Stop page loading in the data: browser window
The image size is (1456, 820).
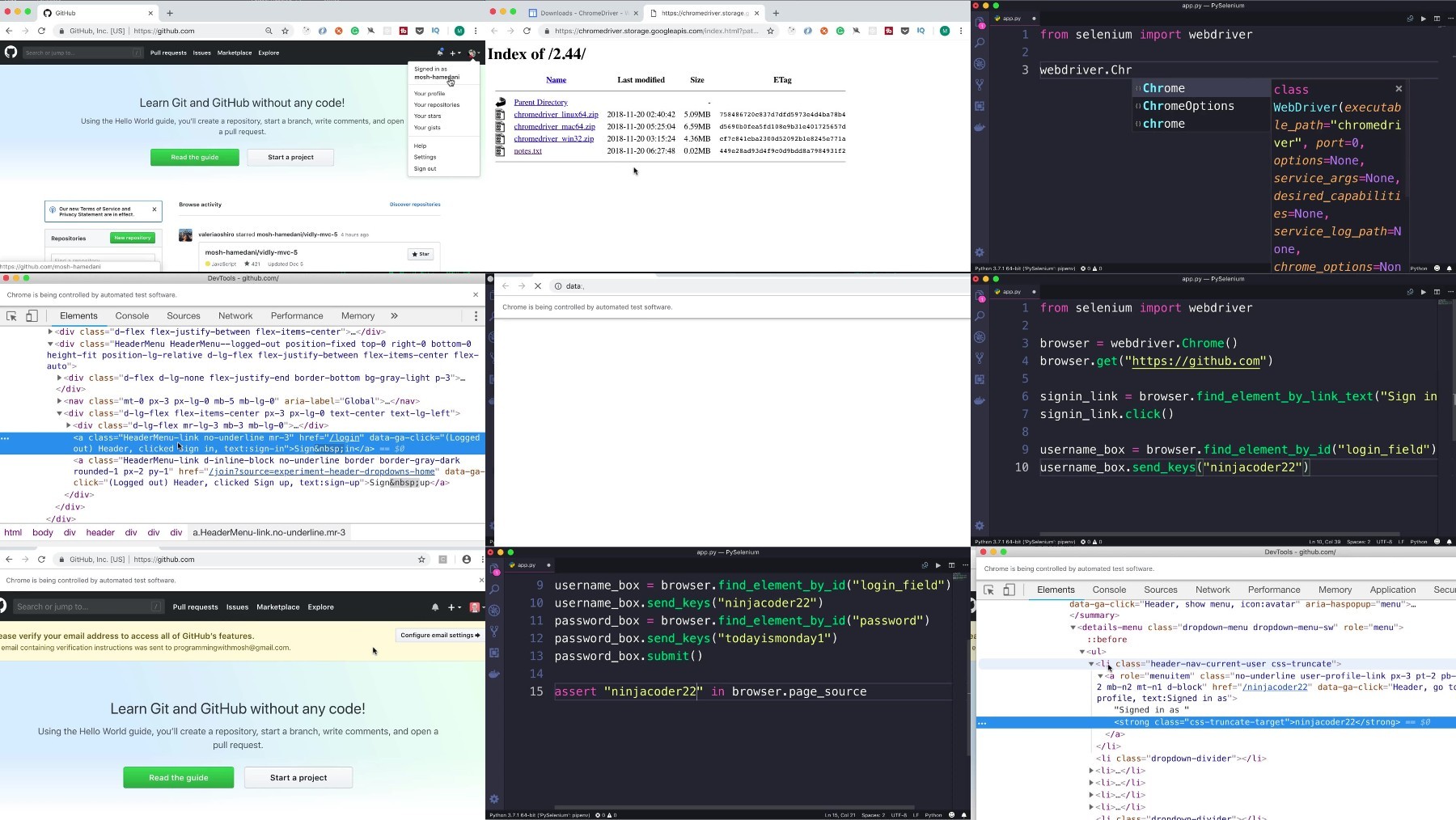coord(538,286)
